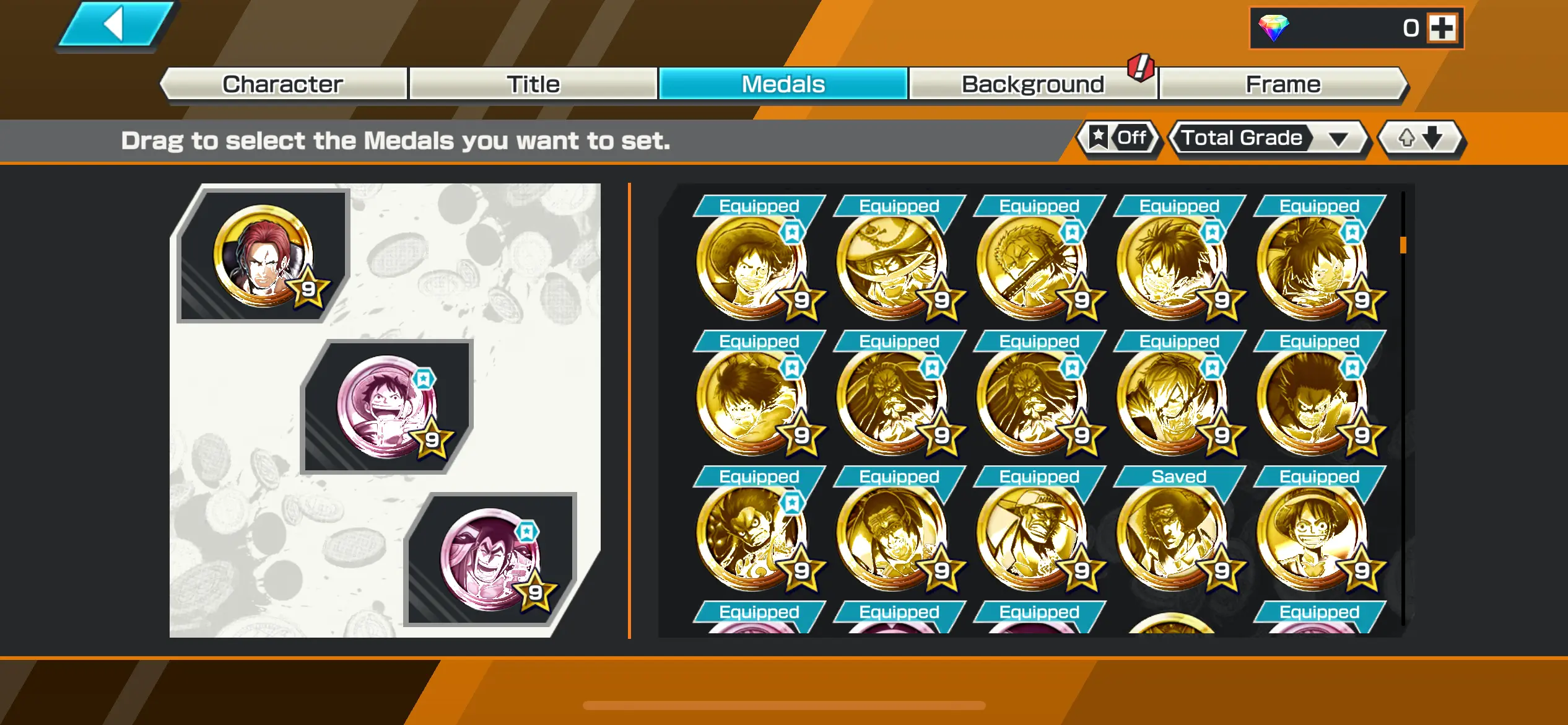Click the orange medal list scrollbar handle

tap(1403, 245)
